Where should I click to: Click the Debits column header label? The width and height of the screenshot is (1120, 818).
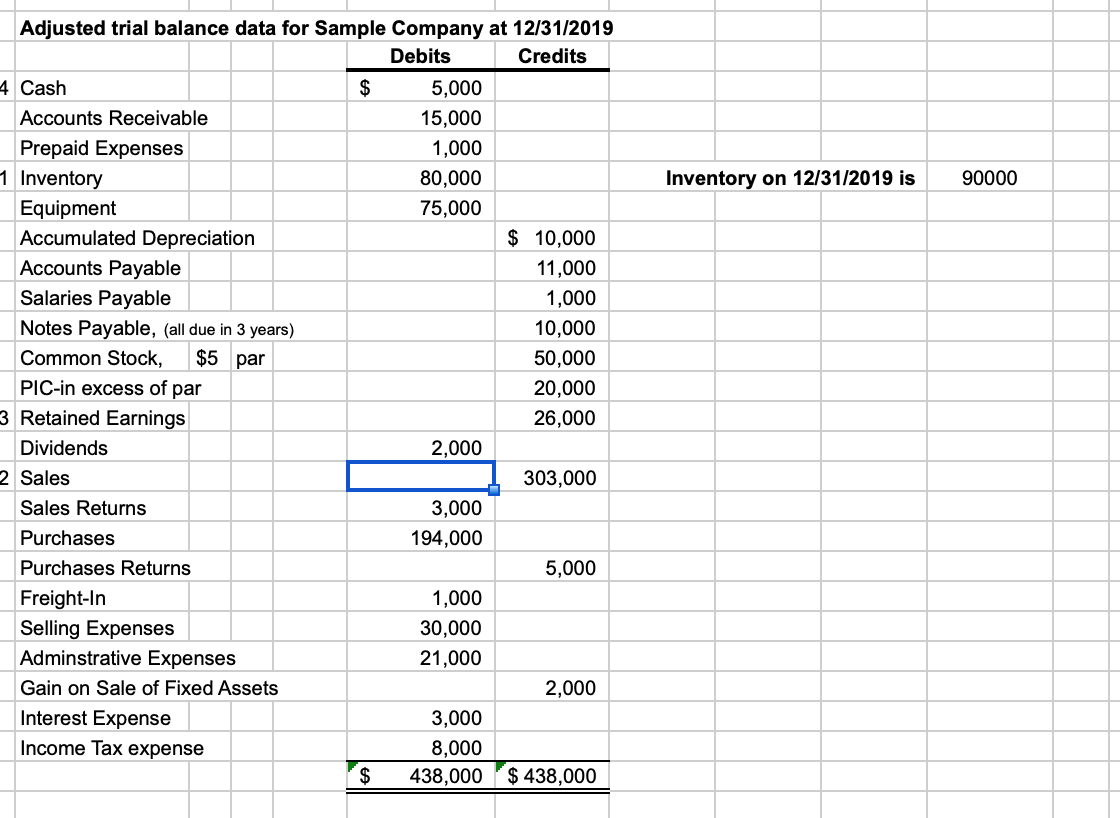coord(420,57)
